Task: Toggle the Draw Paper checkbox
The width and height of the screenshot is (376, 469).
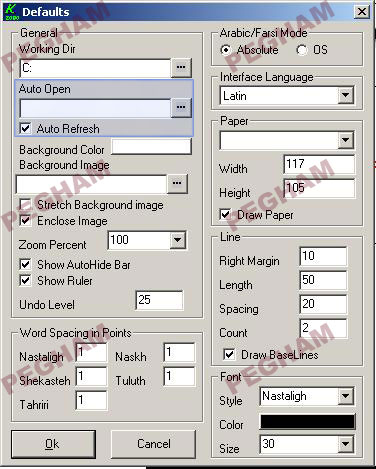Action: point(225,215)
